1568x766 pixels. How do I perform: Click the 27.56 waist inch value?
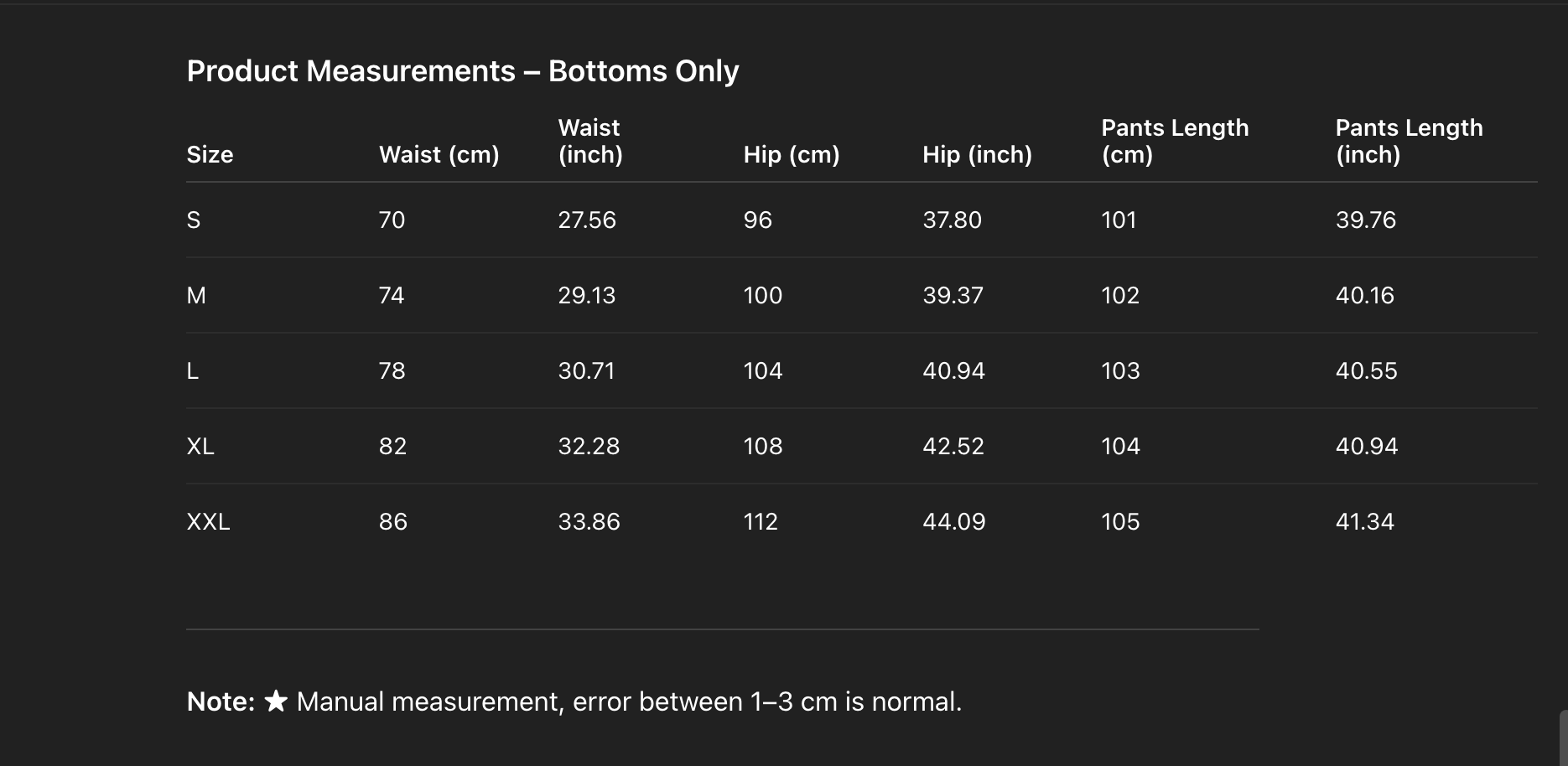coord(587,220)
